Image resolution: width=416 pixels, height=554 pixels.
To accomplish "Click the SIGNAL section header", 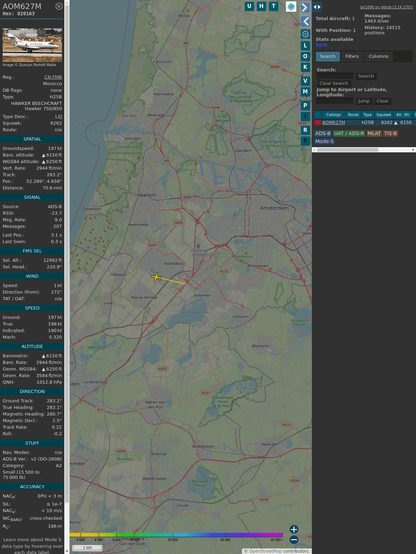I will click(x=32, y=197).
